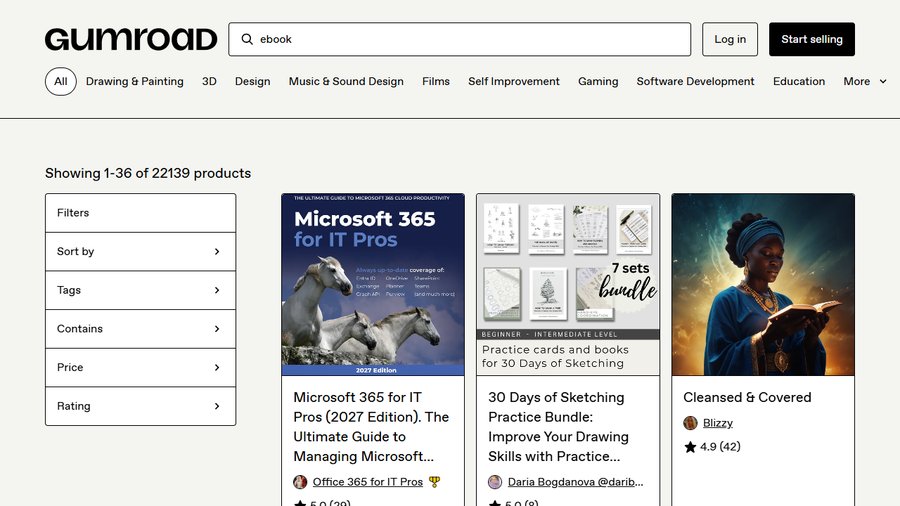The height and width of the screenshot is (506, 900).
Task: Switch to the Design category
Action: pyautogui.click(x=253, y=81)
